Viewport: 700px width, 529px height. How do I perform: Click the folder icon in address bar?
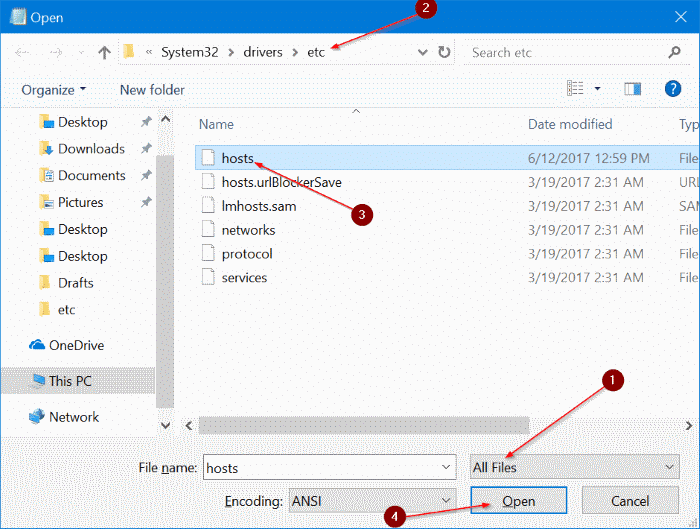[129, 52]
